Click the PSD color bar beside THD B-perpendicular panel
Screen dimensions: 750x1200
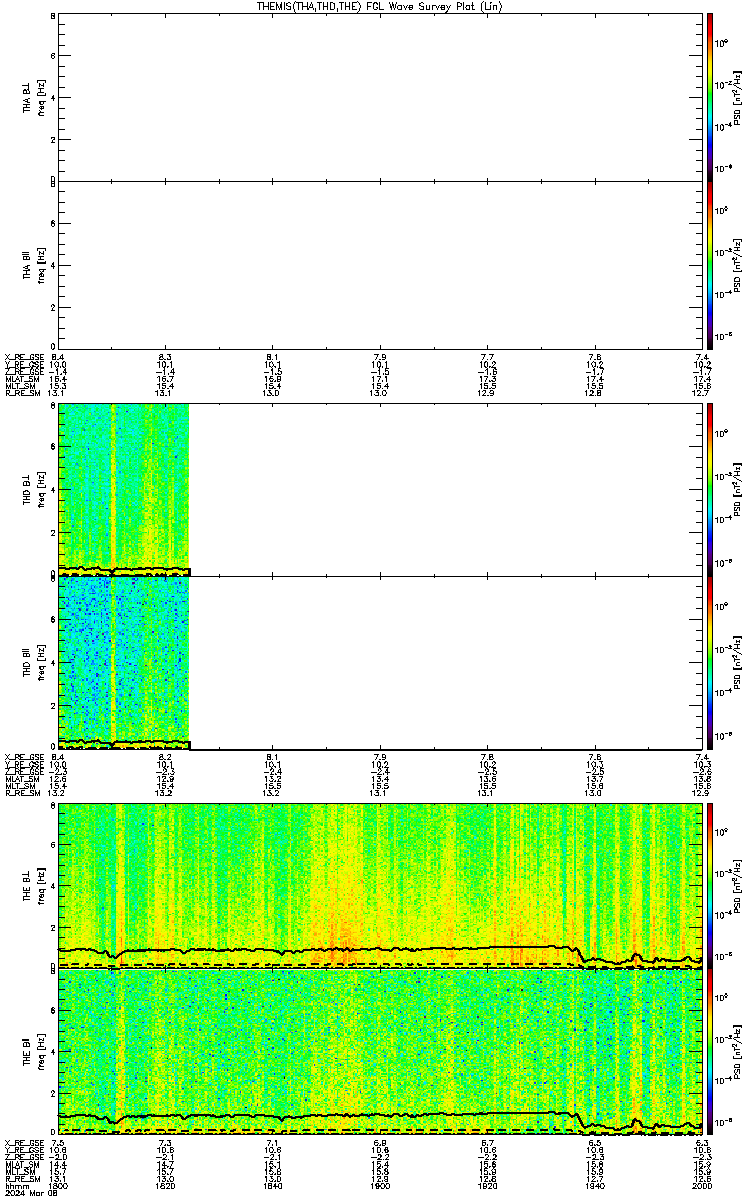tap(709, 488)
